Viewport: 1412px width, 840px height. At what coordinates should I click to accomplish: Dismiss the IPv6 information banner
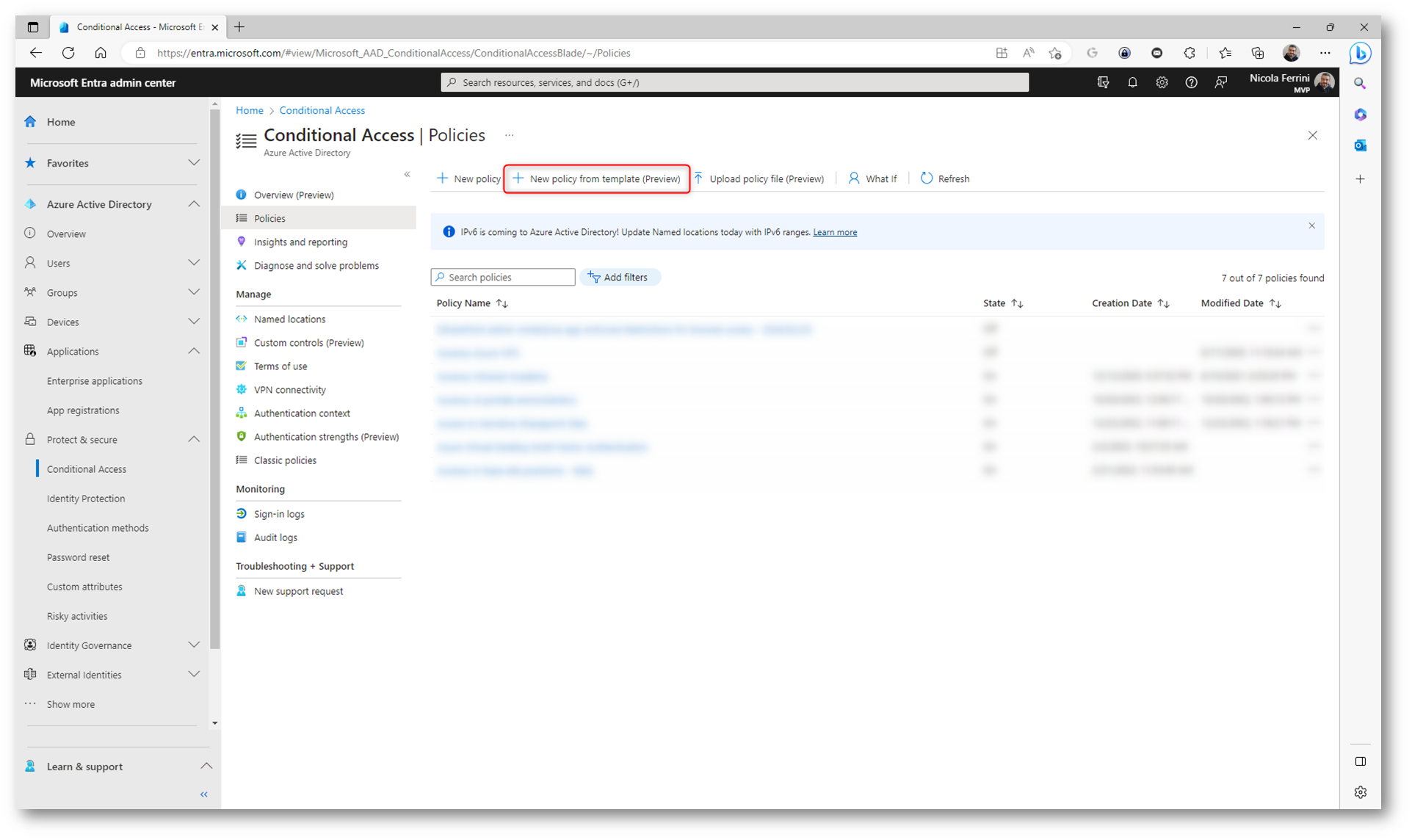tap(1311, 225)
